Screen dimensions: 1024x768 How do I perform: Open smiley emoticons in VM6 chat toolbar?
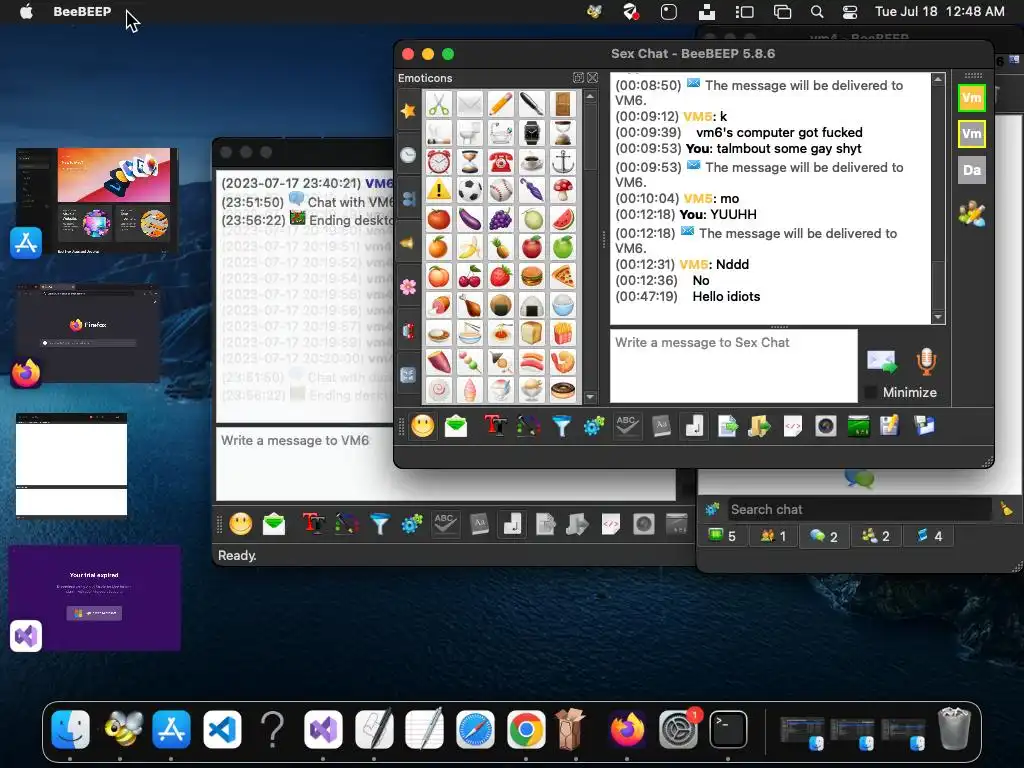coord(240,524)
